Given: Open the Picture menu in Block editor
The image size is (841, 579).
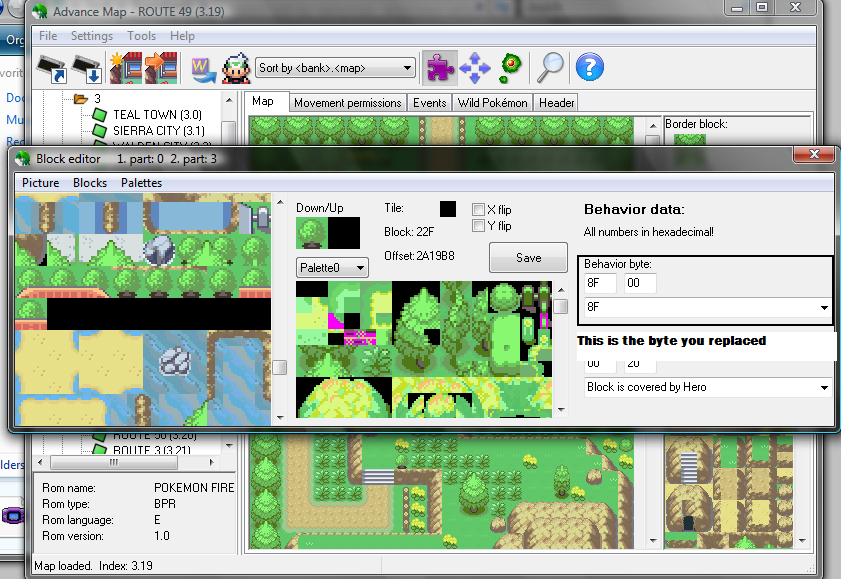Looking at the screenshot, I should click(41, 183).
